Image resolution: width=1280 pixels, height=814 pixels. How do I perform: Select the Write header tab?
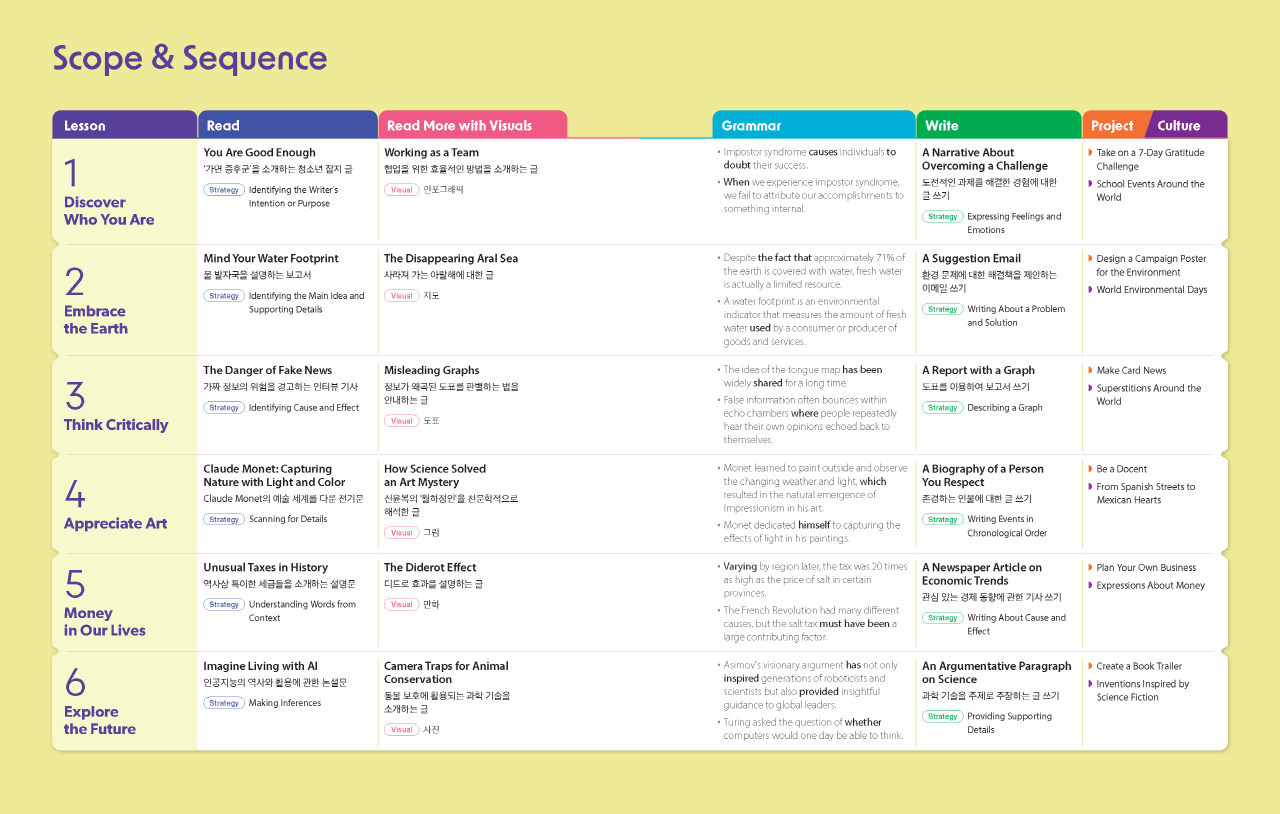coord(997,125)
